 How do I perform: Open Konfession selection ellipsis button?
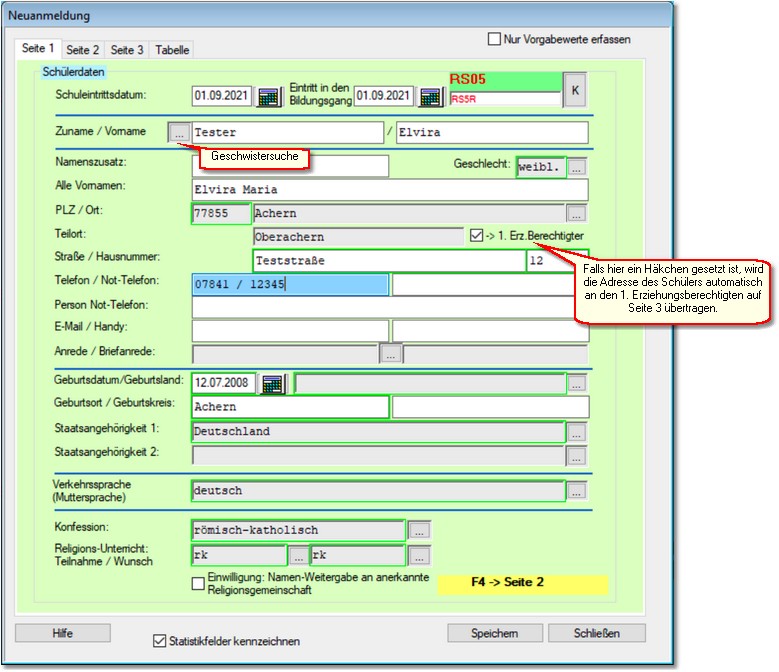(x=421, y=530)
